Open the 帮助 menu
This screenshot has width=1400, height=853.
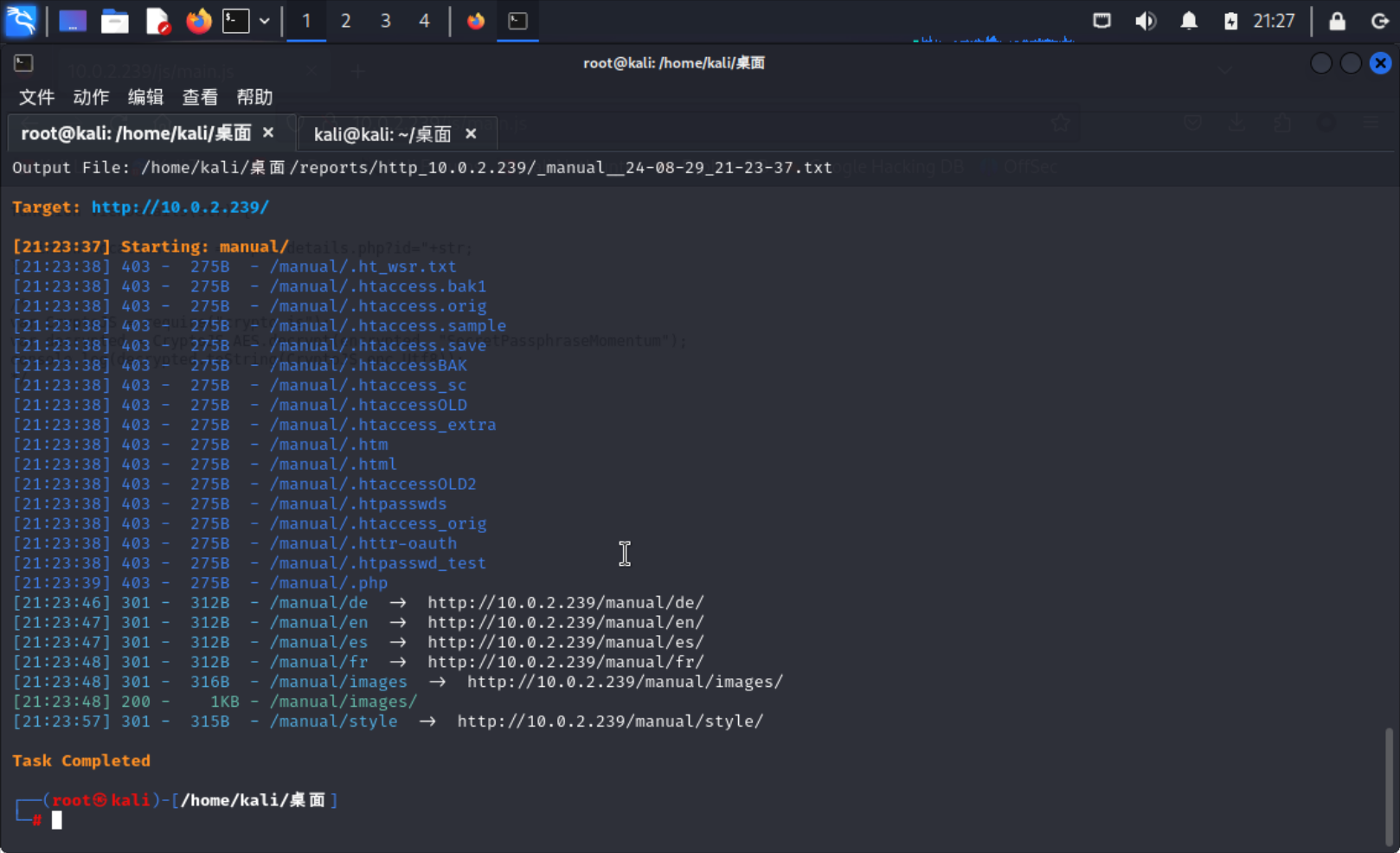254,97
